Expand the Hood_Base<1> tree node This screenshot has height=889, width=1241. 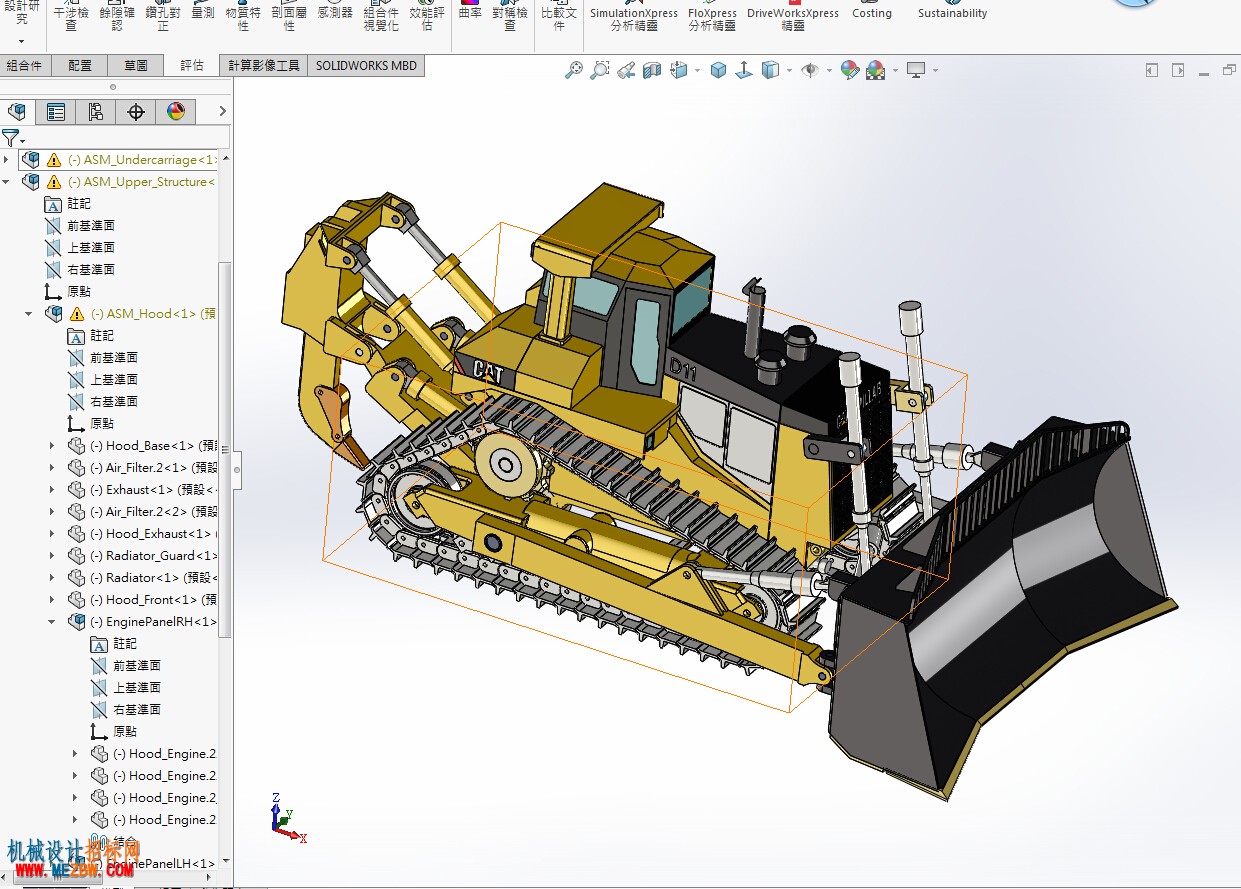click(x=52, y=446)
